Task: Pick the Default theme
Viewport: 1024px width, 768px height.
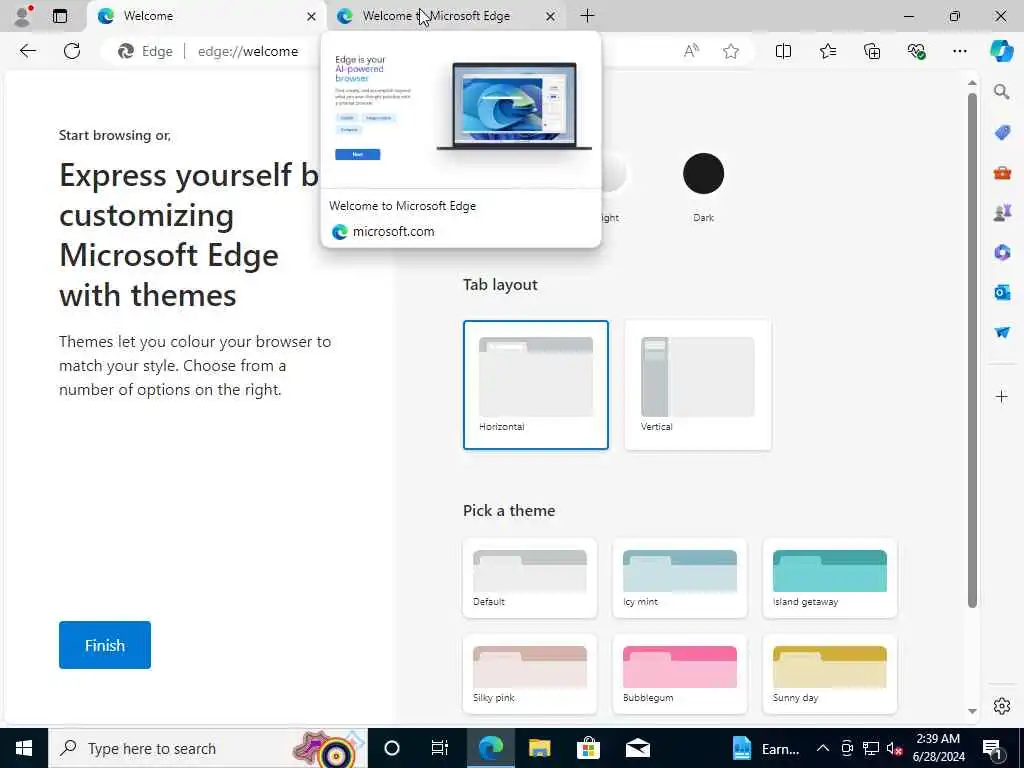Action: coord(530,578)
